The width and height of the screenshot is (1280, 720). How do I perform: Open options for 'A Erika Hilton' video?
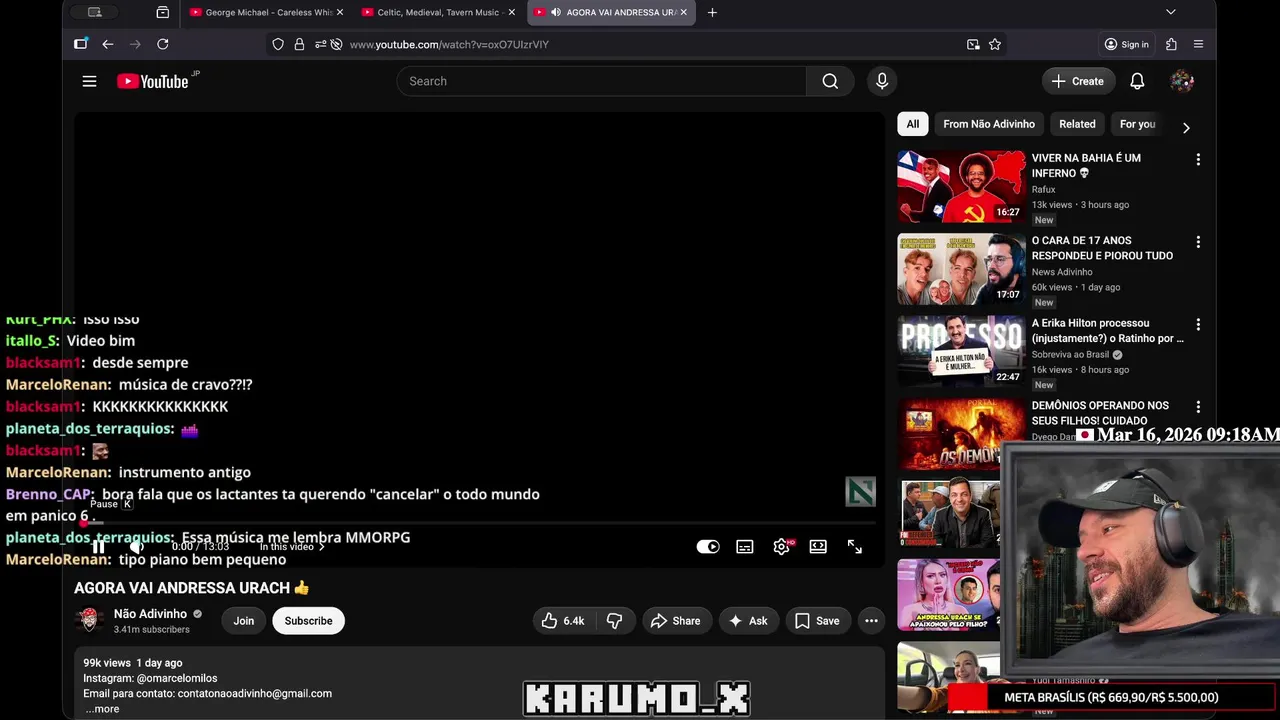pos(1198,325)
